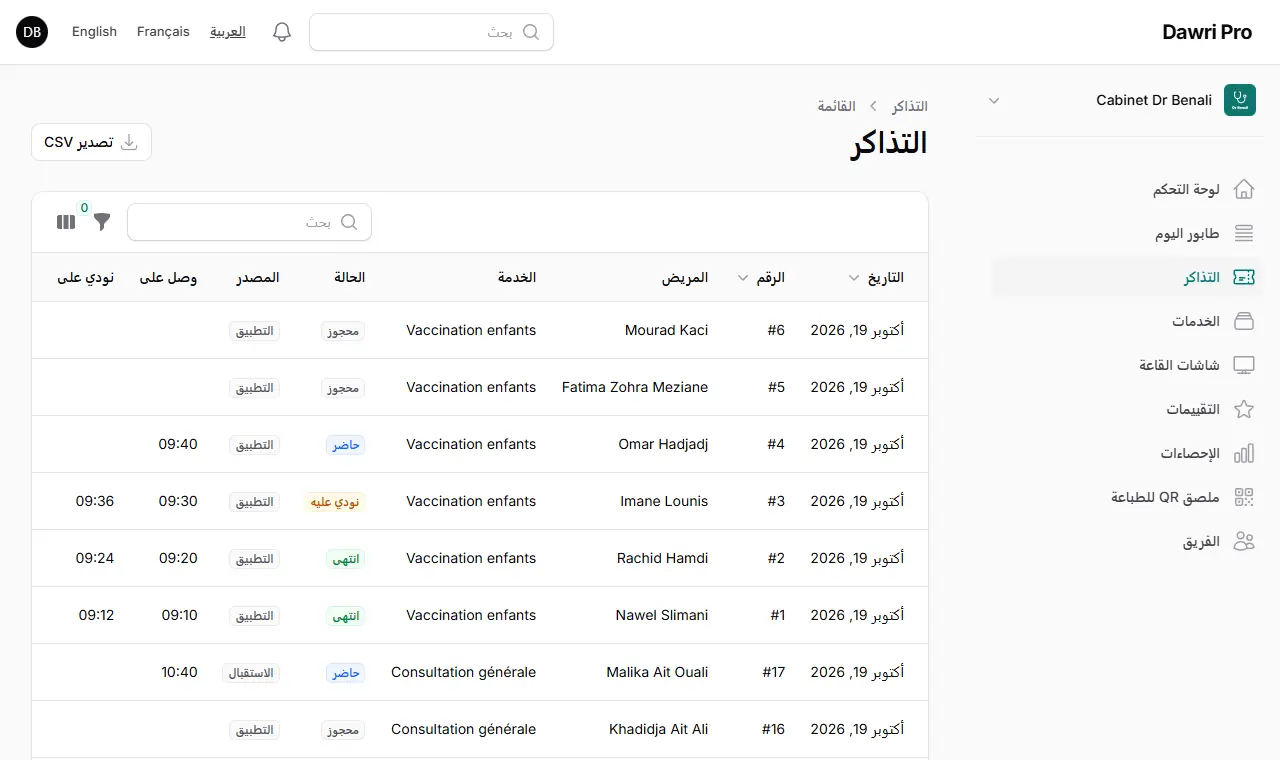Click Consultation générale for Khadidja Ait Ali
Screen dimensions: 1280x760
coord(463,729)
